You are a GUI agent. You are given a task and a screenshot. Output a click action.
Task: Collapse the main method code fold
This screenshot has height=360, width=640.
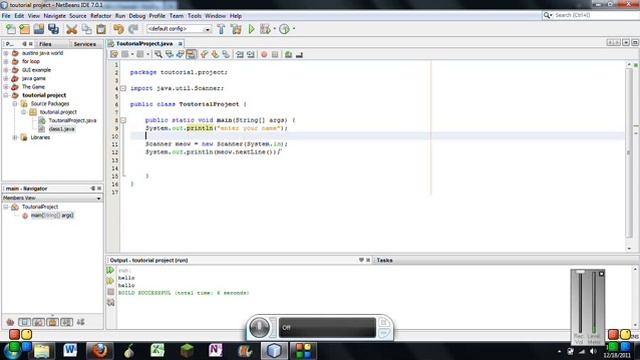123,120
